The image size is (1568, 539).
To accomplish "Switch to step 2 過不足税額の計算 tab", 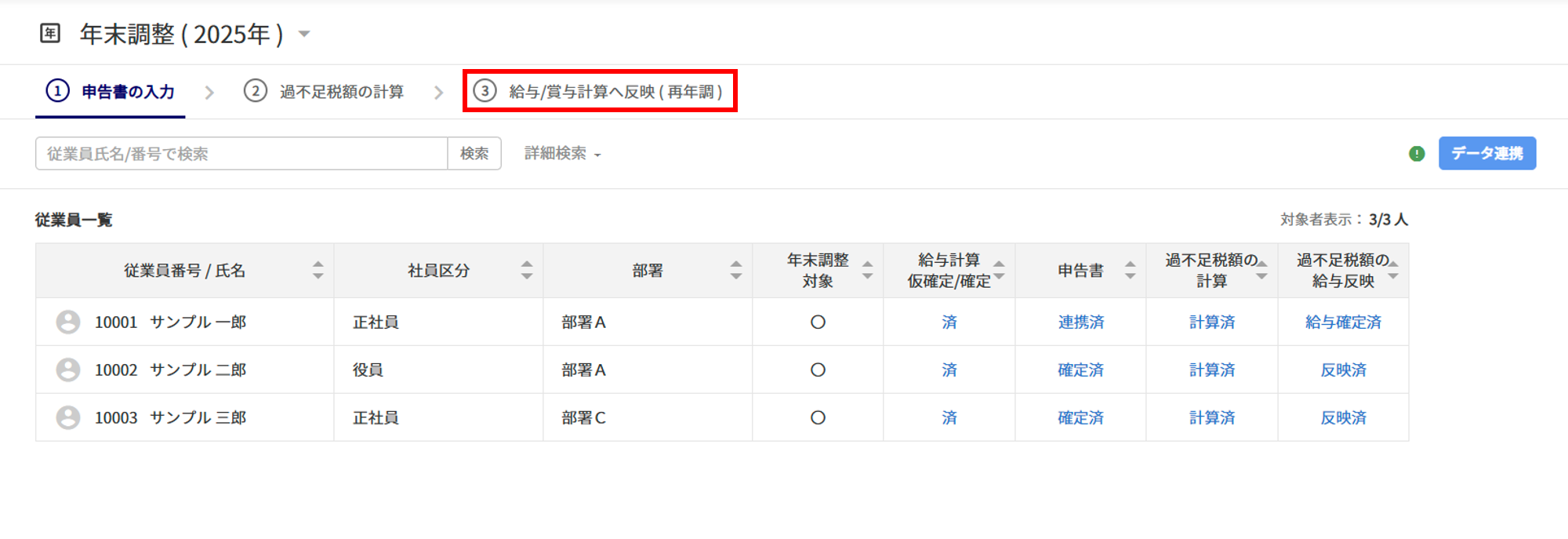I will (324, 92).
